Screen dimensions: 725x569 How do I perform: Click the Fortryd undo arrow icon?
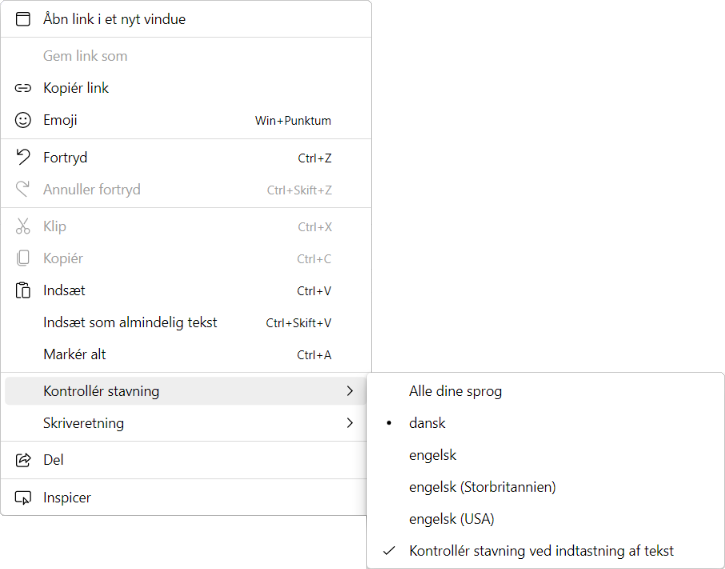click(x=23, y=157)
